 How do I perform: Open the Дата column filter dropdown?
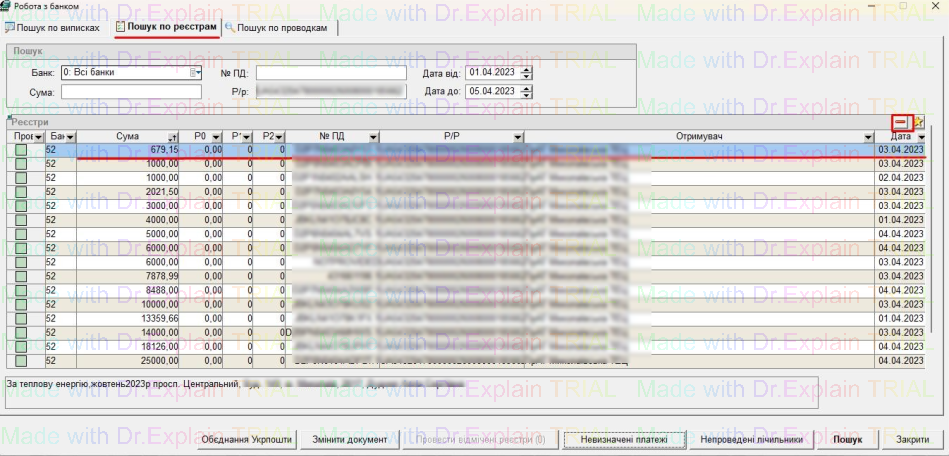coord(921,136)
